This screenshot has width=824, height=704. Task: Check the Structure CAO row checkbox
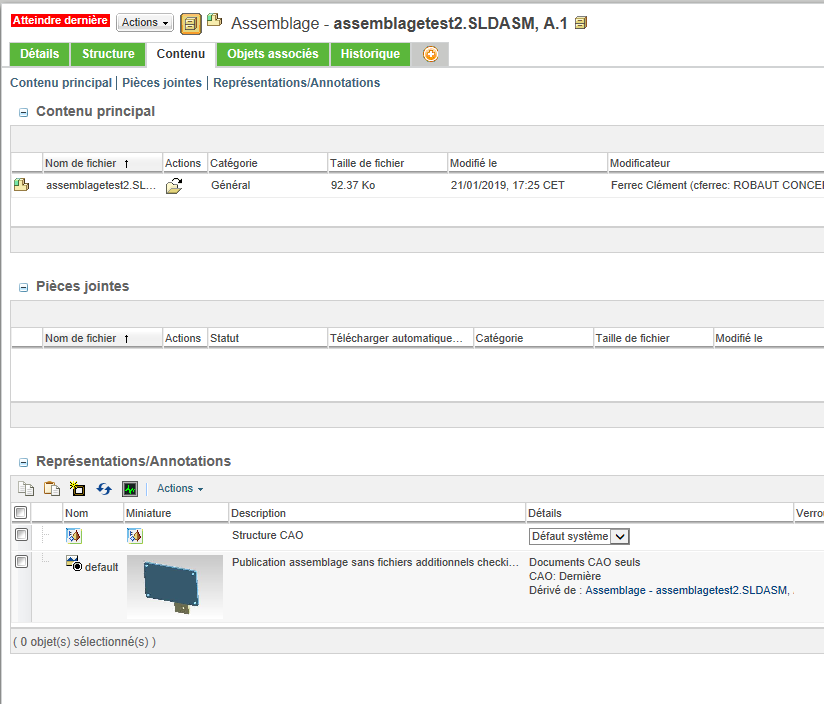click(x=21, y=535)
